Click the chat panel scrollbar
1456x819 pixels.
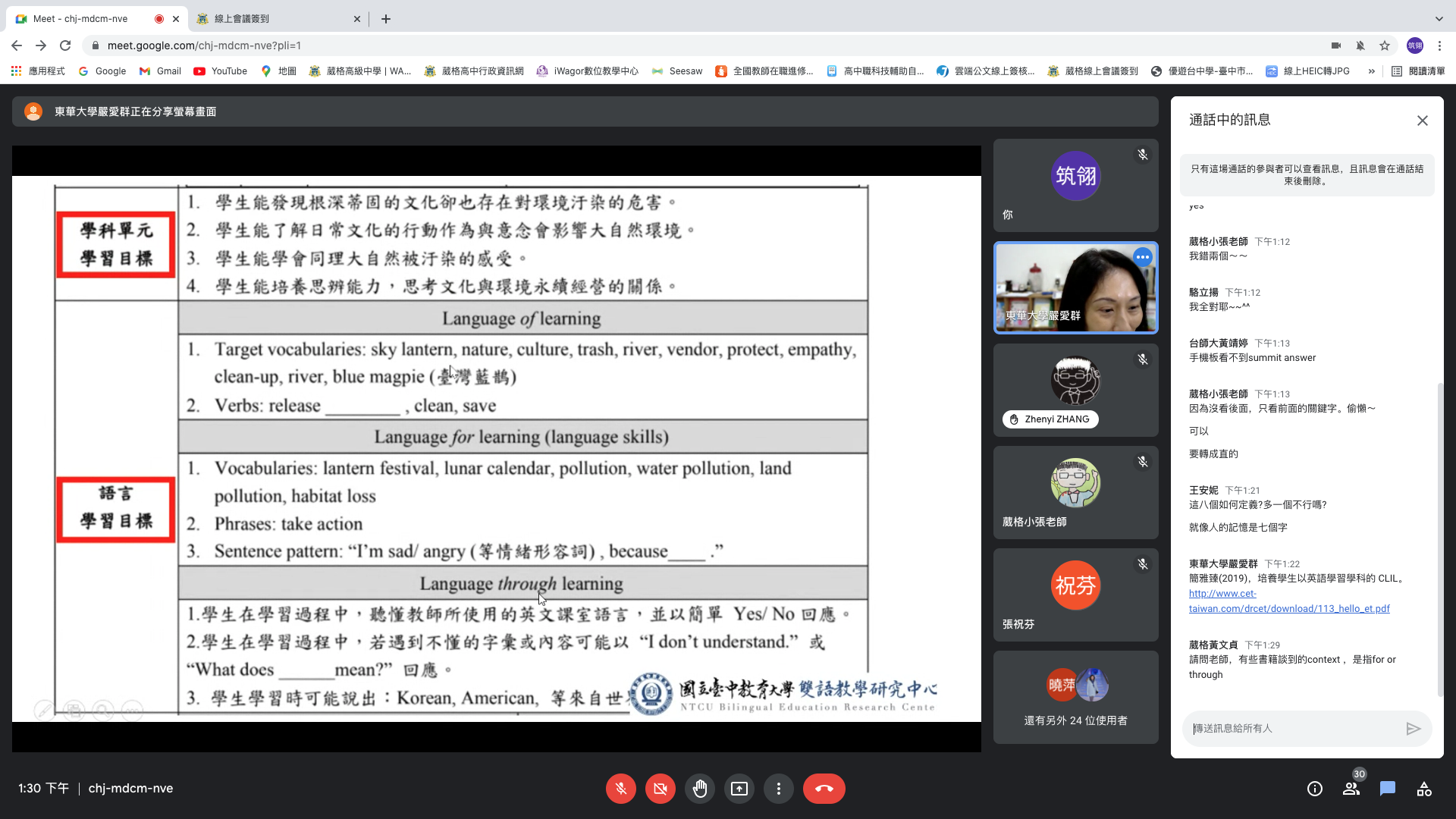point(1440,538)
